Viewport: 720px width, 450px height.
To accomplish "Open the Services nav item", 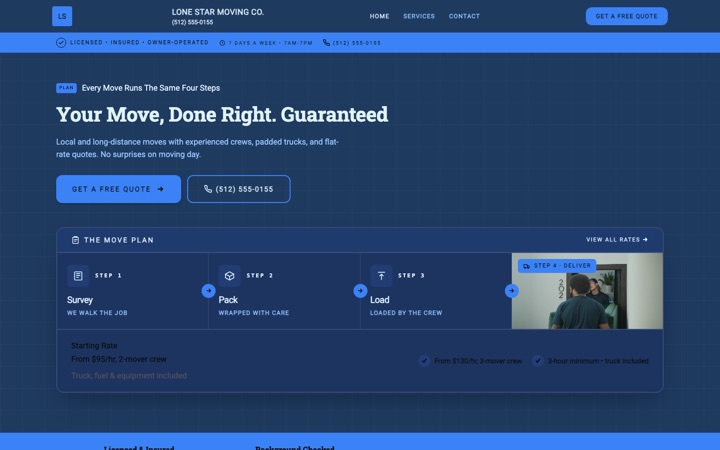I will (419, 16).
